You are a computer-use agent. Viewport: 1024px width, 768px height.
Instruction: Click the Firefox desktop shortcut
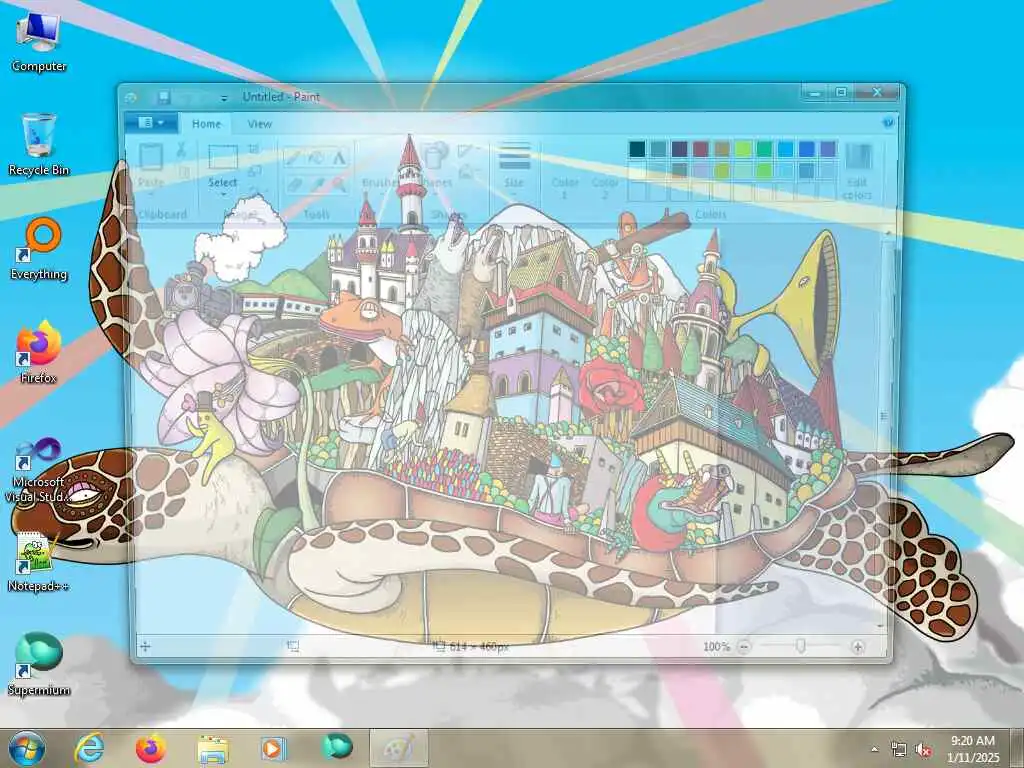(x=39, y=353)
